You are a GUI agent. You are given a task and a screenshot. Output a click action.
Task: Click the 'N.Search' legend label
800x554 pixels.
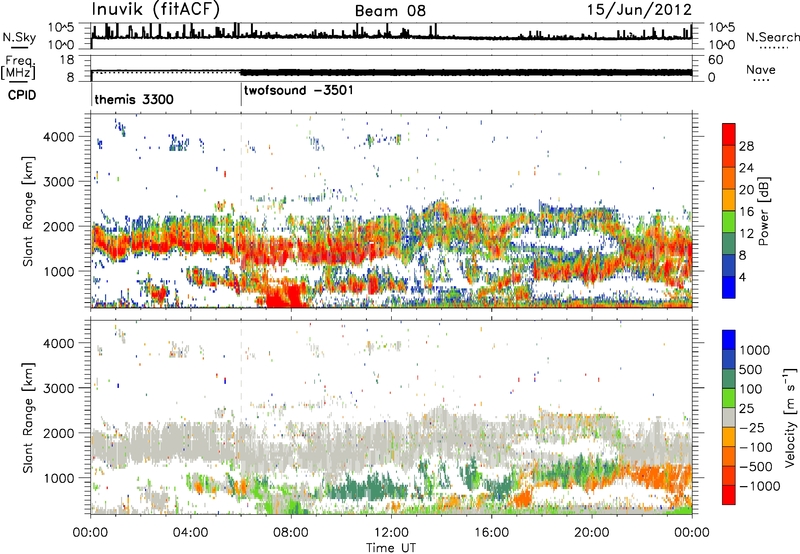772,37
